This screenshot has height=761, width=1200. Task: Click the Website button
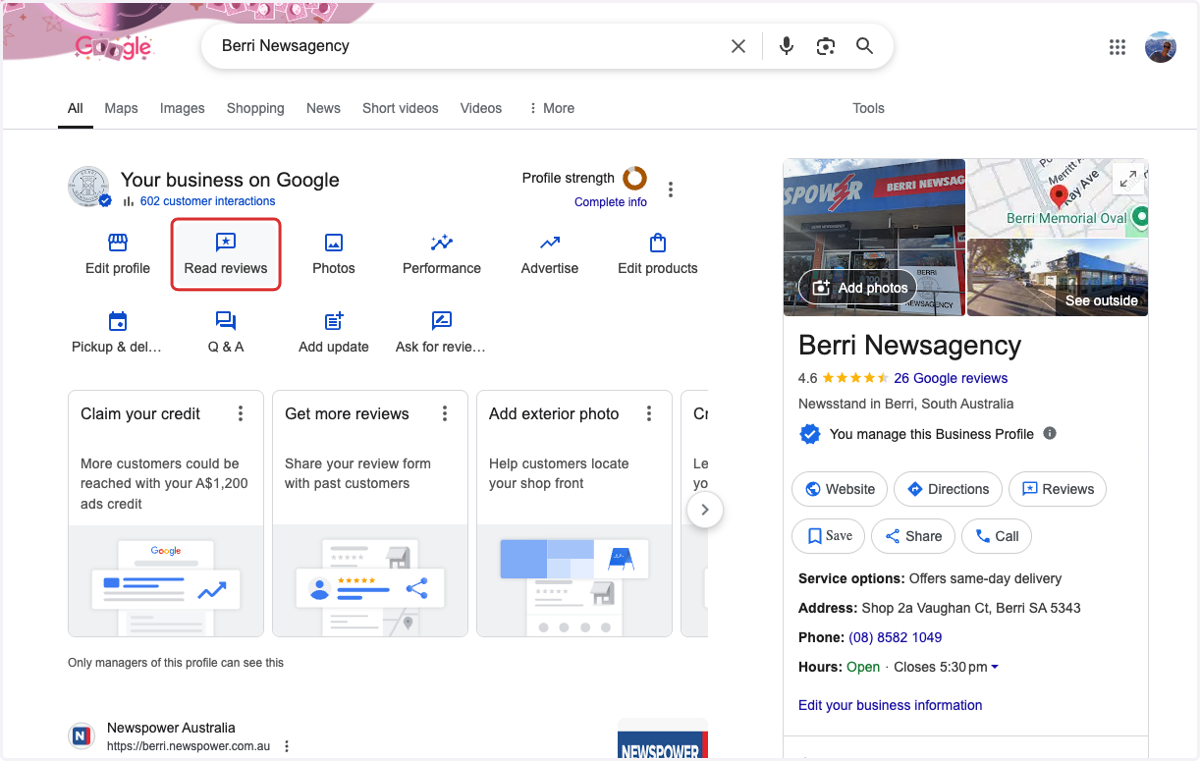[840, 489]
